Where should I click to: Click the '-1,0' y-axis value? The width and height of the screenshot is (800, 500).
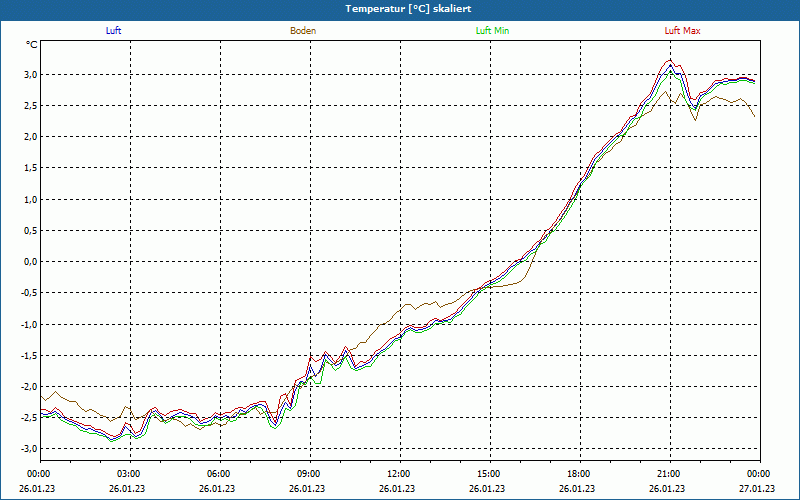(30, 324)
